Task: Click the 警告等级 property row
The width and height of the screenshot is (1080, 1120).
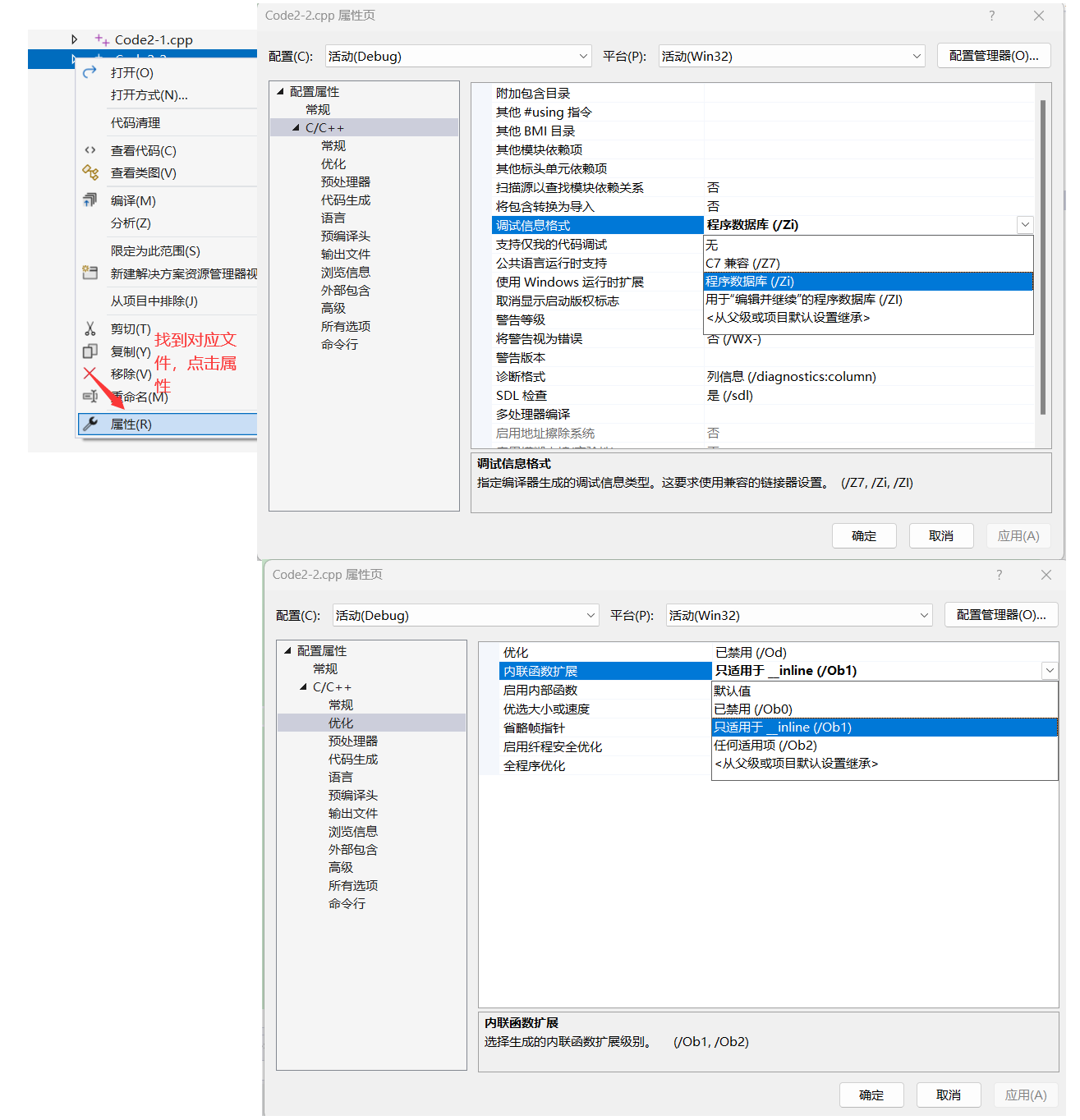Action: tap(598, 319)
